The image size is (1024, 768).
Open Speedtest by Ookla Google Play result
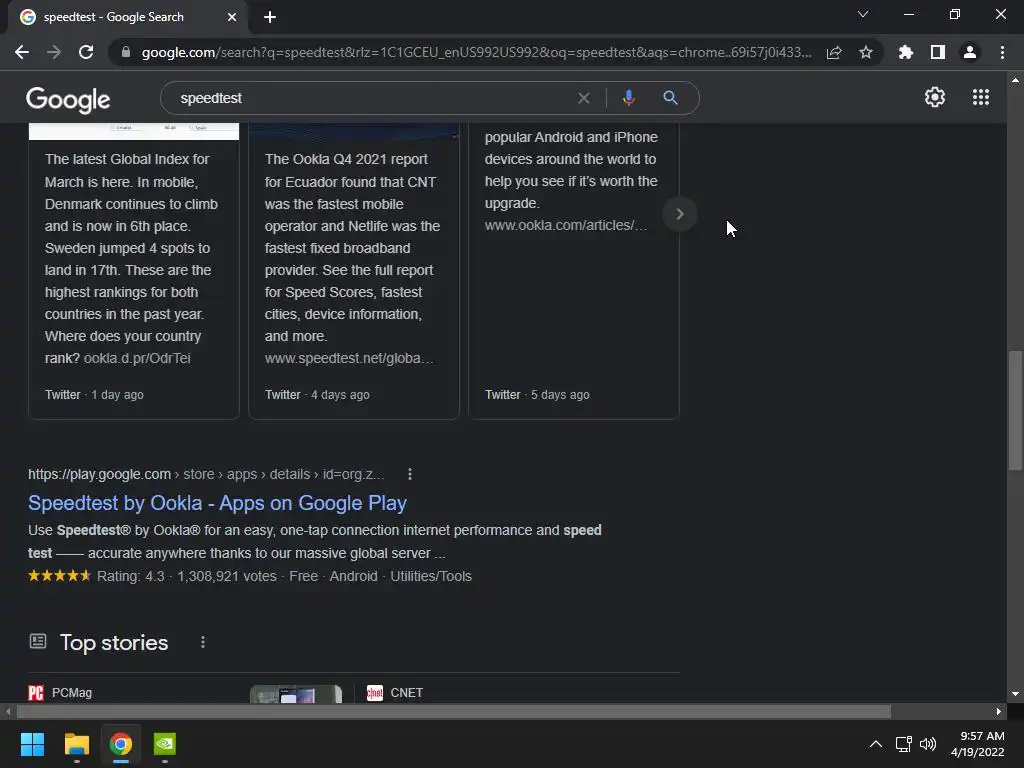click(217, 503)
